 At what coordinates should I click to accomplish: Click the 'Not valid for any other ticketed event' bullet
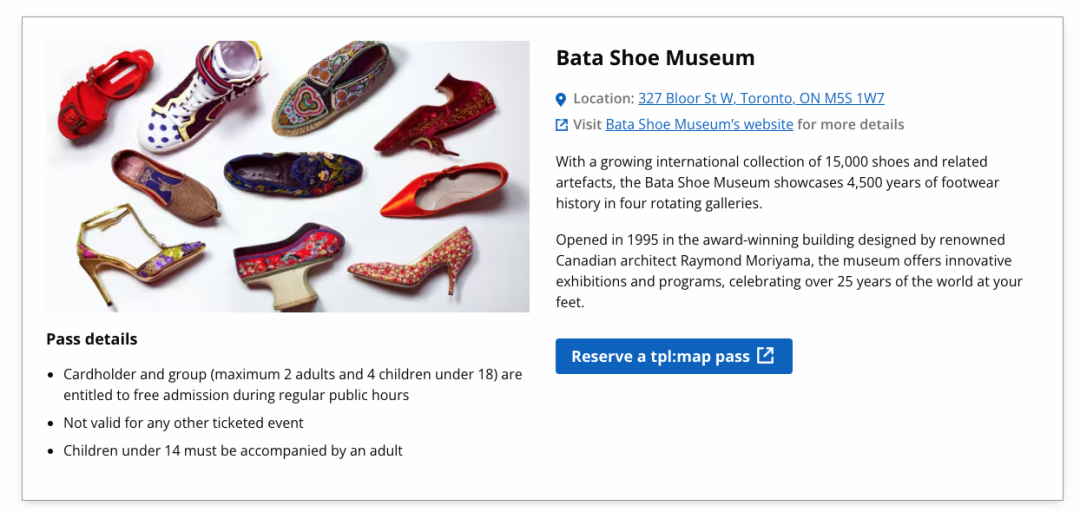click(183, 423)
